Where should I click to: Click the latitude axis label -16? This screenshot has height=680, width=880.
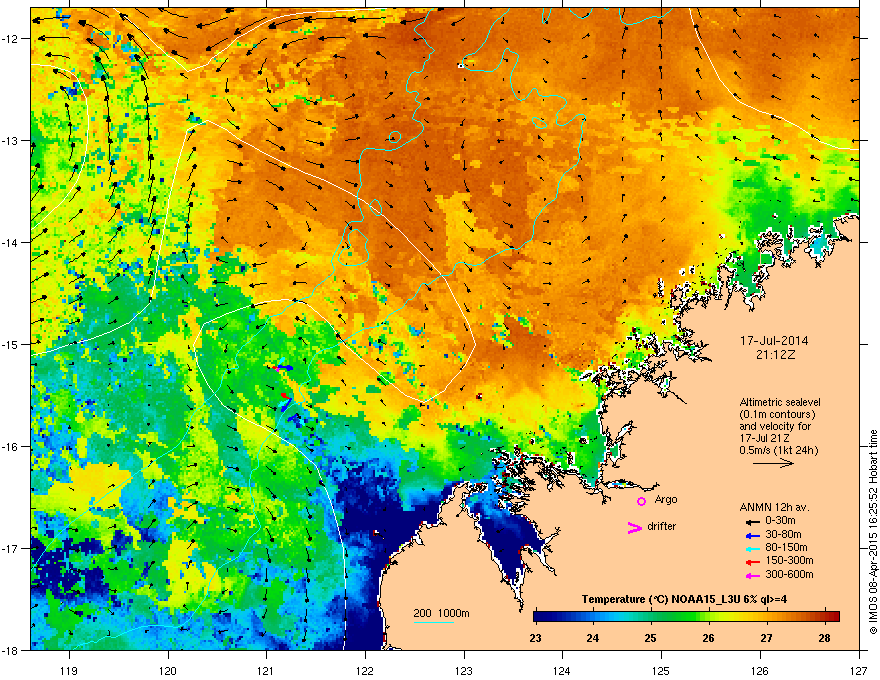(10, 446)
